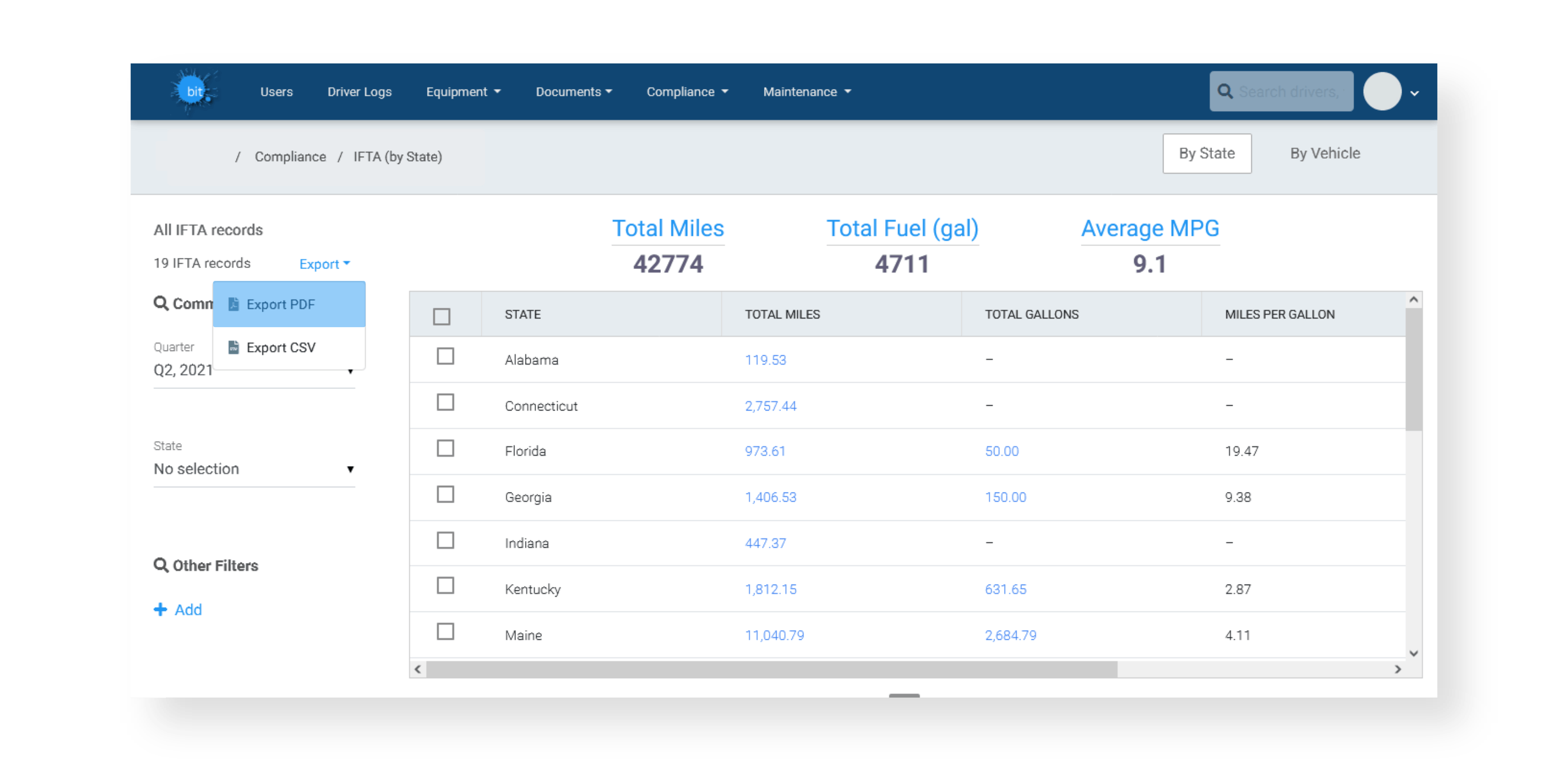
Task: Click the PDF file icon in export menu
Action: tap(233, 304)
